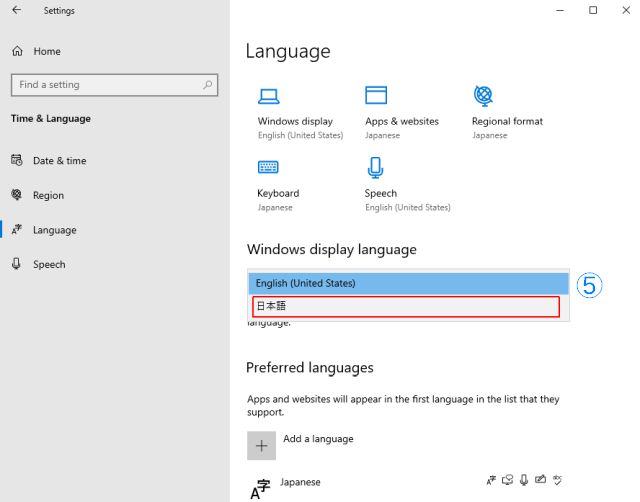Open Region settings page
The image size is (640, 502).
pyautogui.click(x=49, y=195)
